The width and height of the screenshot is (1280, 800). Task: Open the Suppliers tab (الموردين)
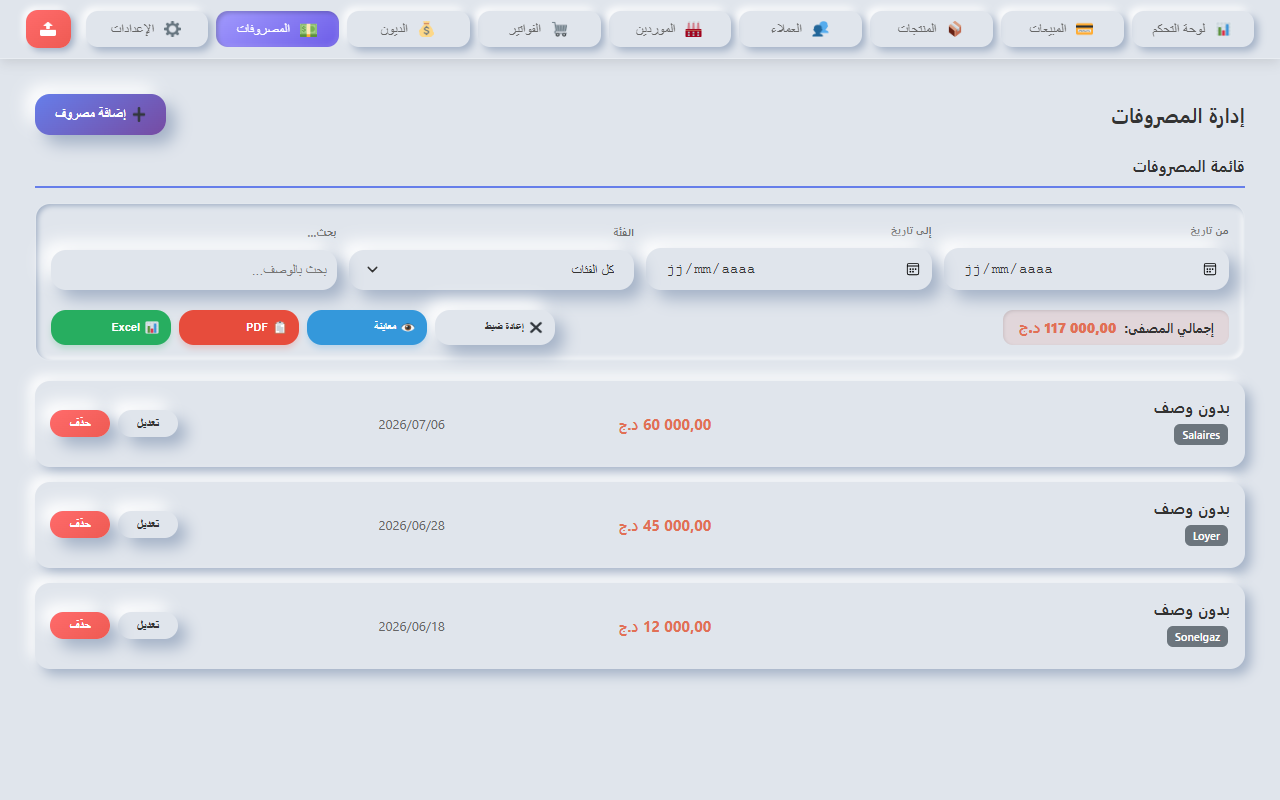point(670,29)
